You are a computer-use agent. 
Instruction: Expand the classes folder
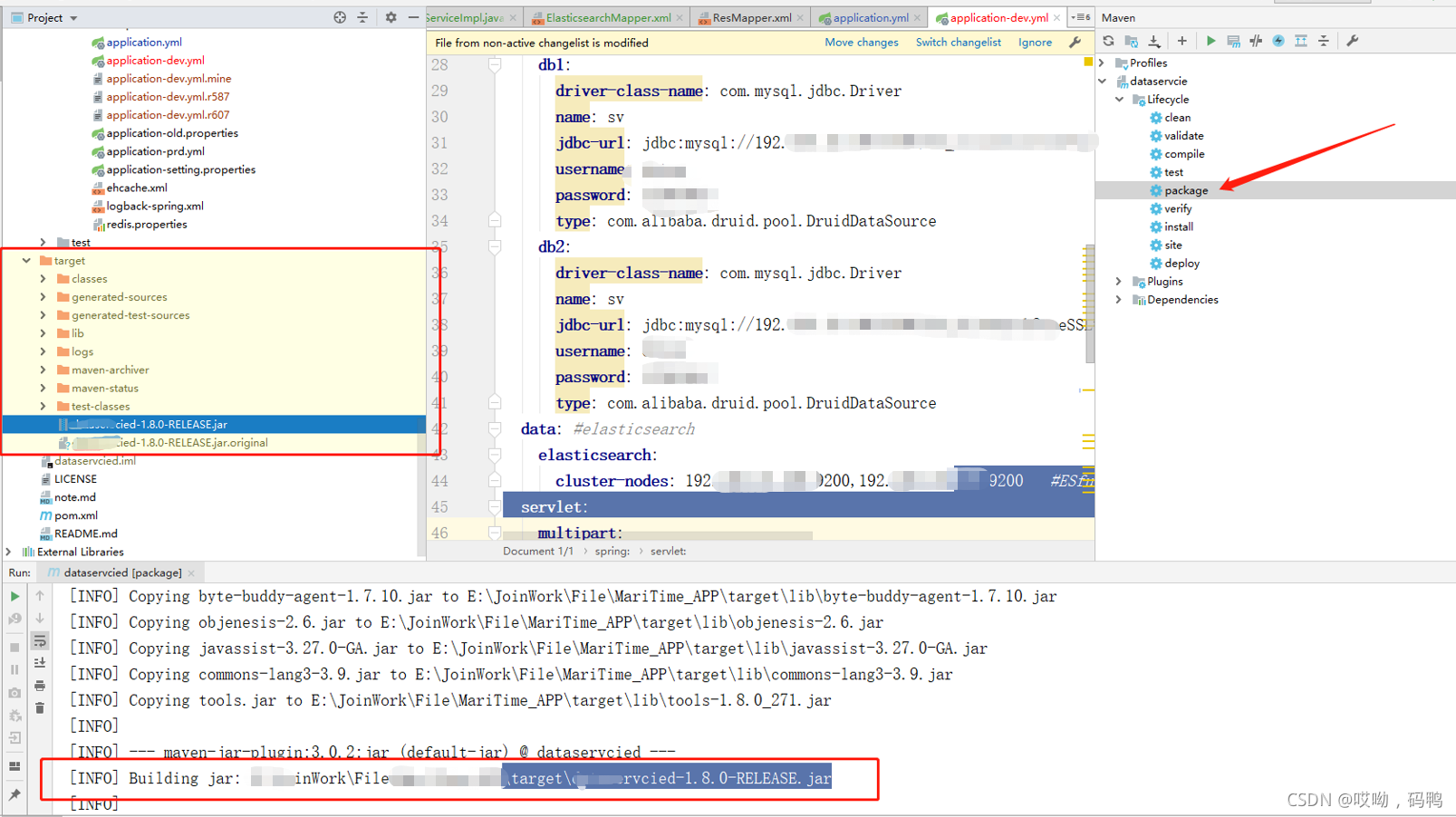tap(43, 279)
